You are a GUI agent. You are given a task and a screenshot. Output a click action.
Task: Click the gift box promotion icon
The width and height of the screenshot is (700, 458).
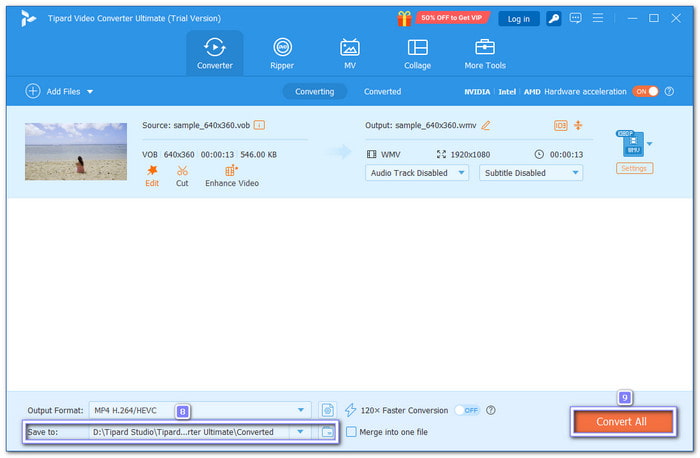pyautogui.click(x=404, y=18)
